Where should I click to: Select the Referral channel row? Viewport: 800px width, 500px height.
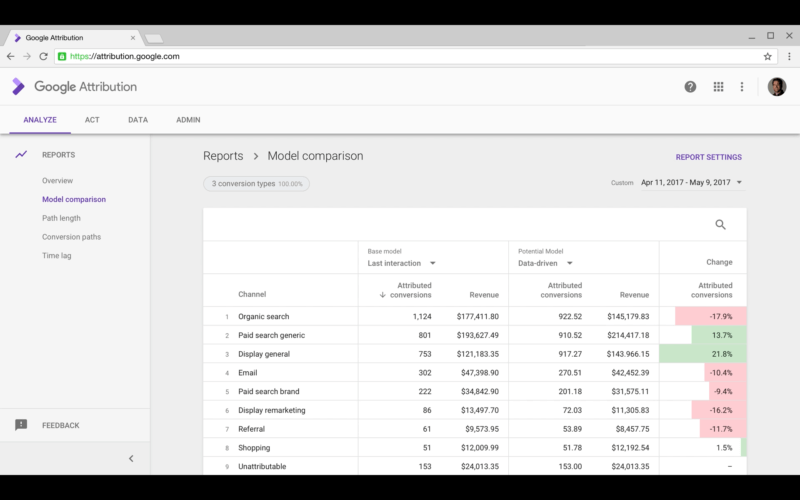475,429
